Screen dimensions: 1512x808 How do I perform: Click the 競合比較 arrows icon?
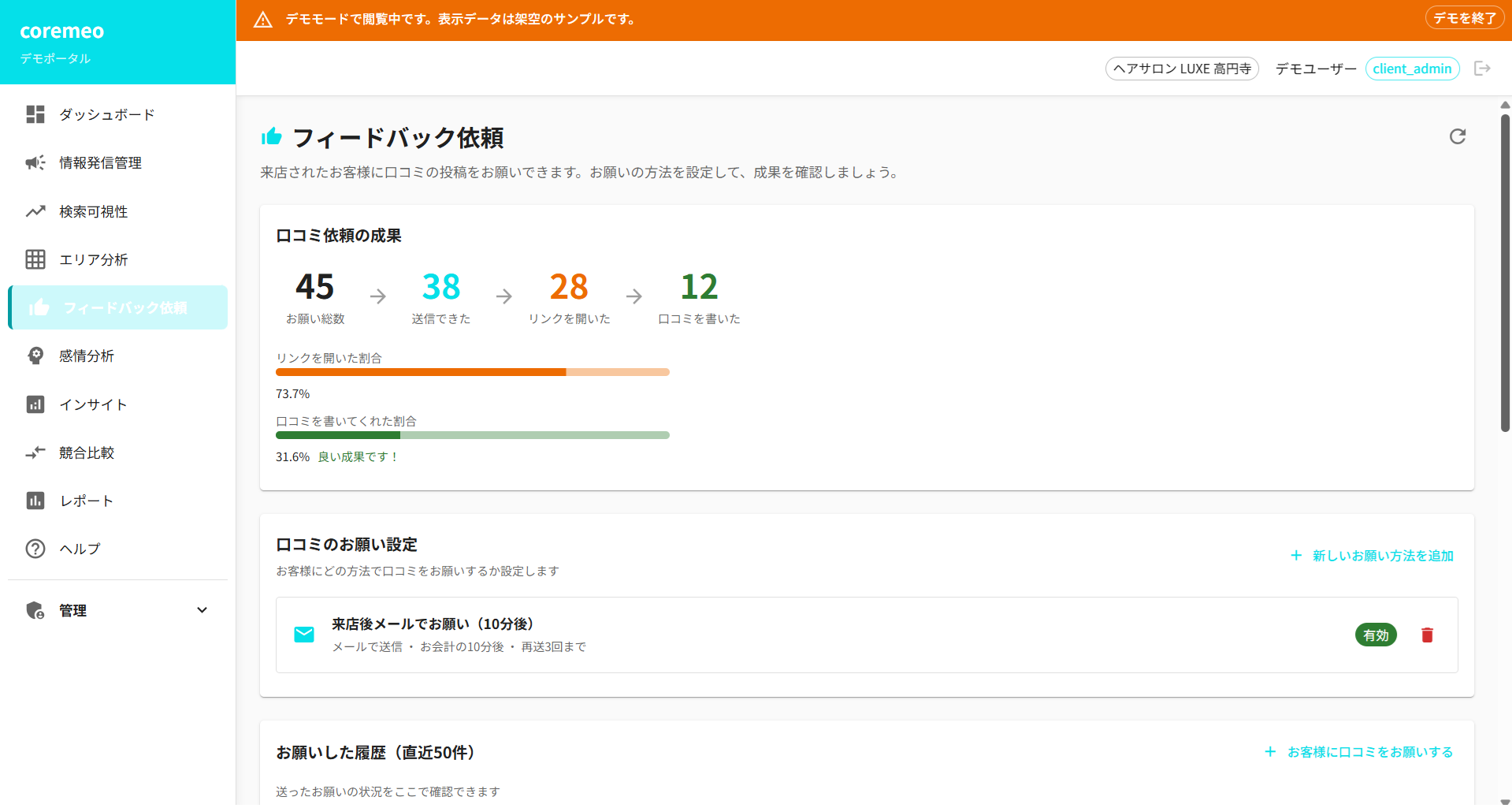pos(35,452)
